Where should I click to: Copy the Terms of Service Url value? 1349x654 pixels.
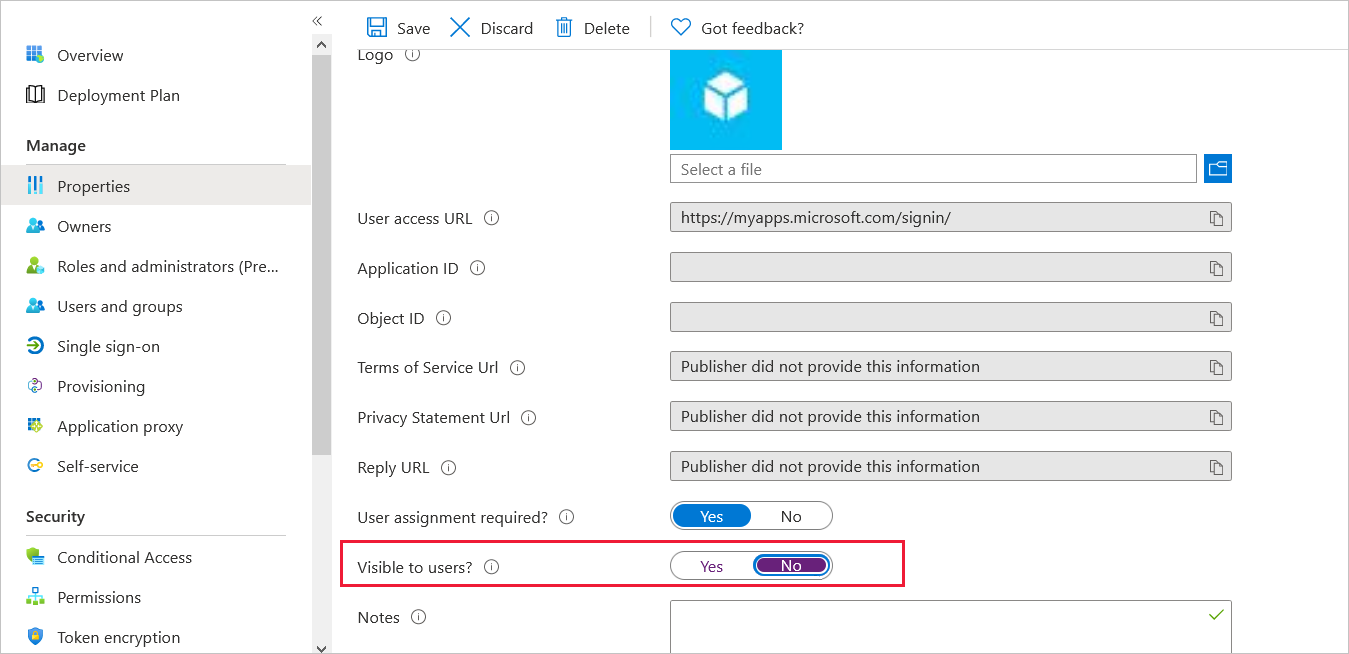[1216, 367]
